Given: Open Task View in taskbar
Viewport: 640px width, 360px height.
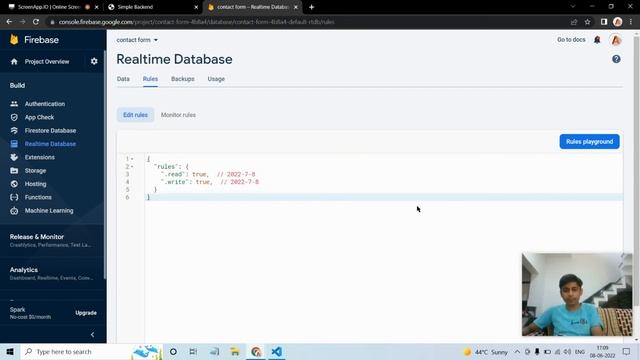Looking at the screenshot, I should pyautogui.click(x=193, y=351).
